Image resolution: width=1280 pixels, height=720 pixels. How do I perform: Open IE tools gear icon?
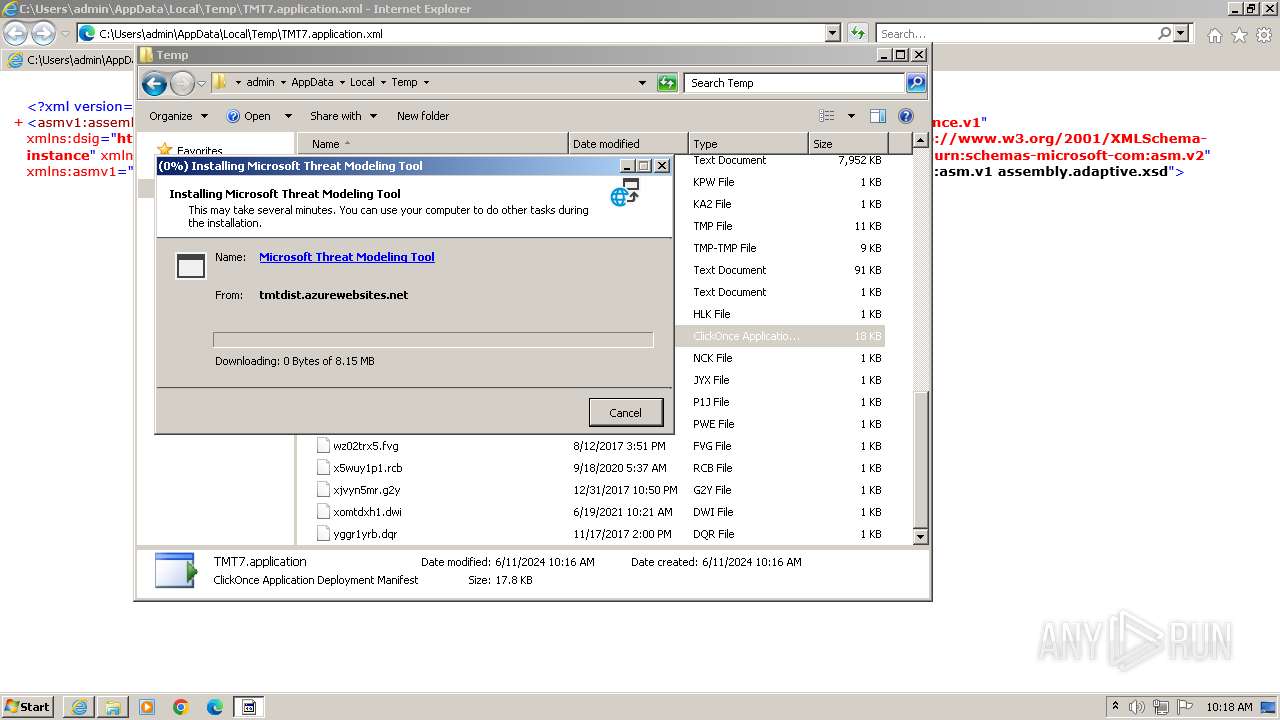1263,35
